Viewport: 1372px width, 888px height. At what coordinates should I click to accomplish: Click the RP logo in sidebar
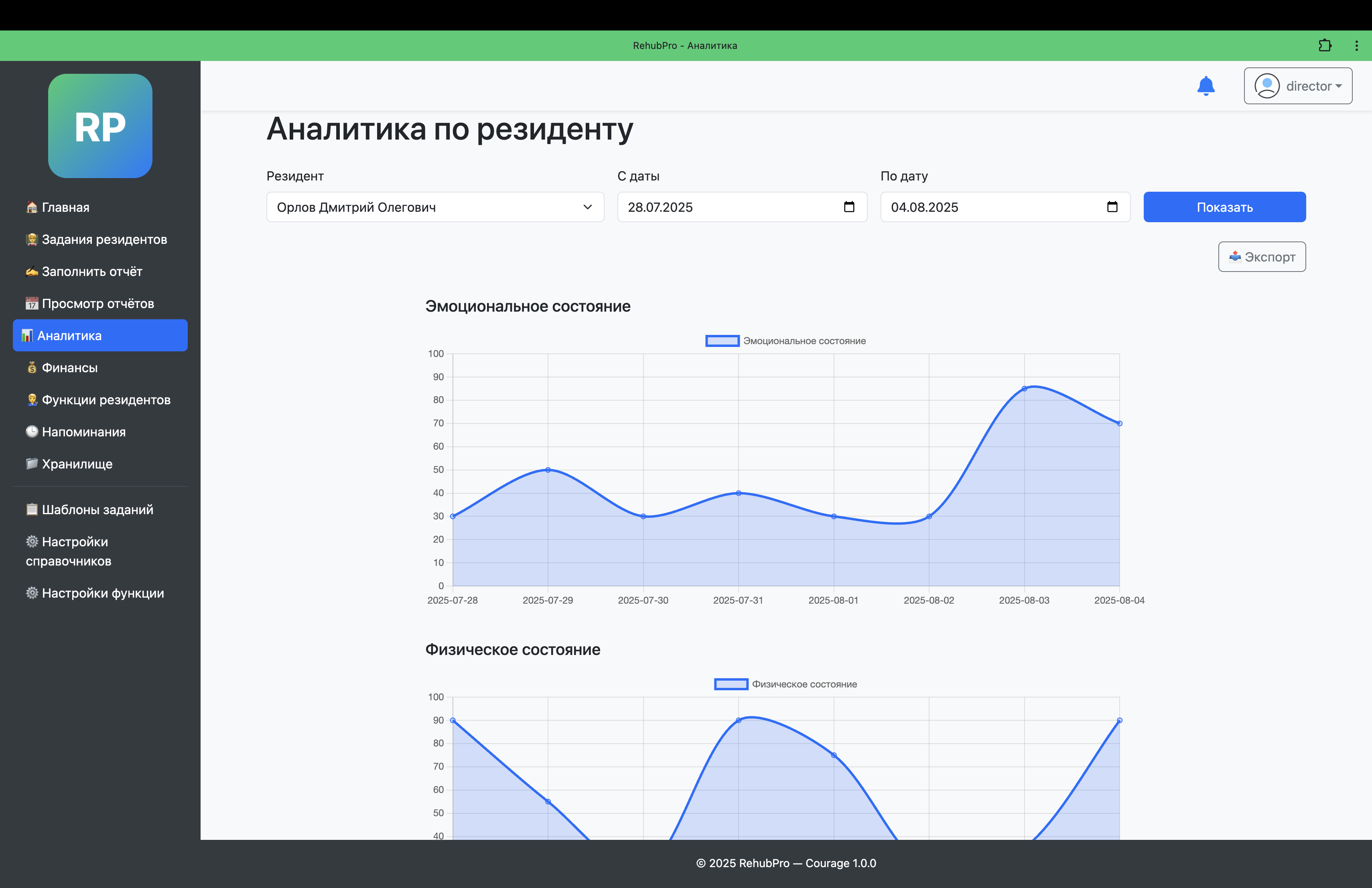coord(100,126)
